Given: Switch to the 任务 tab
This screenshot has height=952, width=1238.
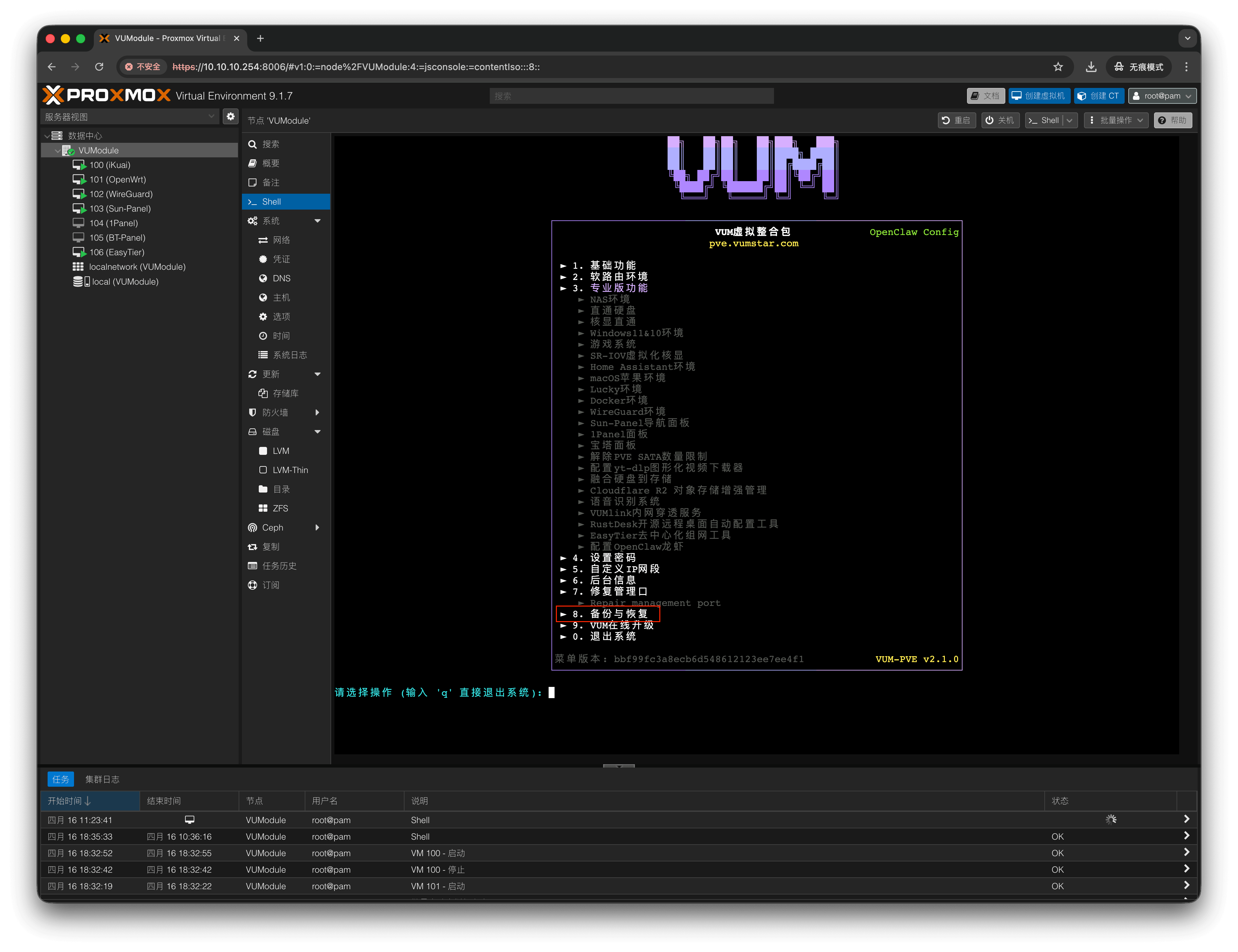Looking at the screenshot, I should (60, 779).
